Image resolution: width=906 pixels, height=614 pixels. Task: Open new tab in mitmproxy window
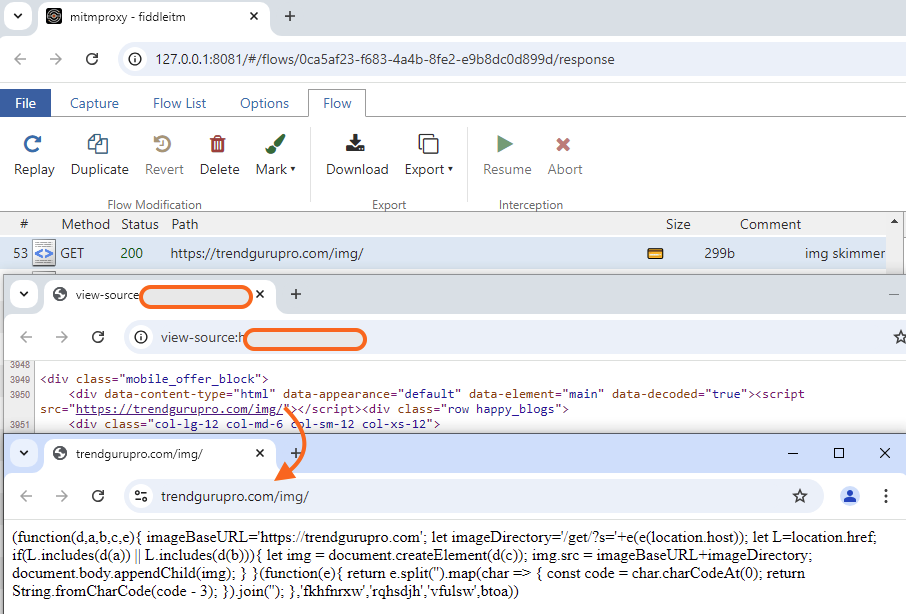pos(290,17)
